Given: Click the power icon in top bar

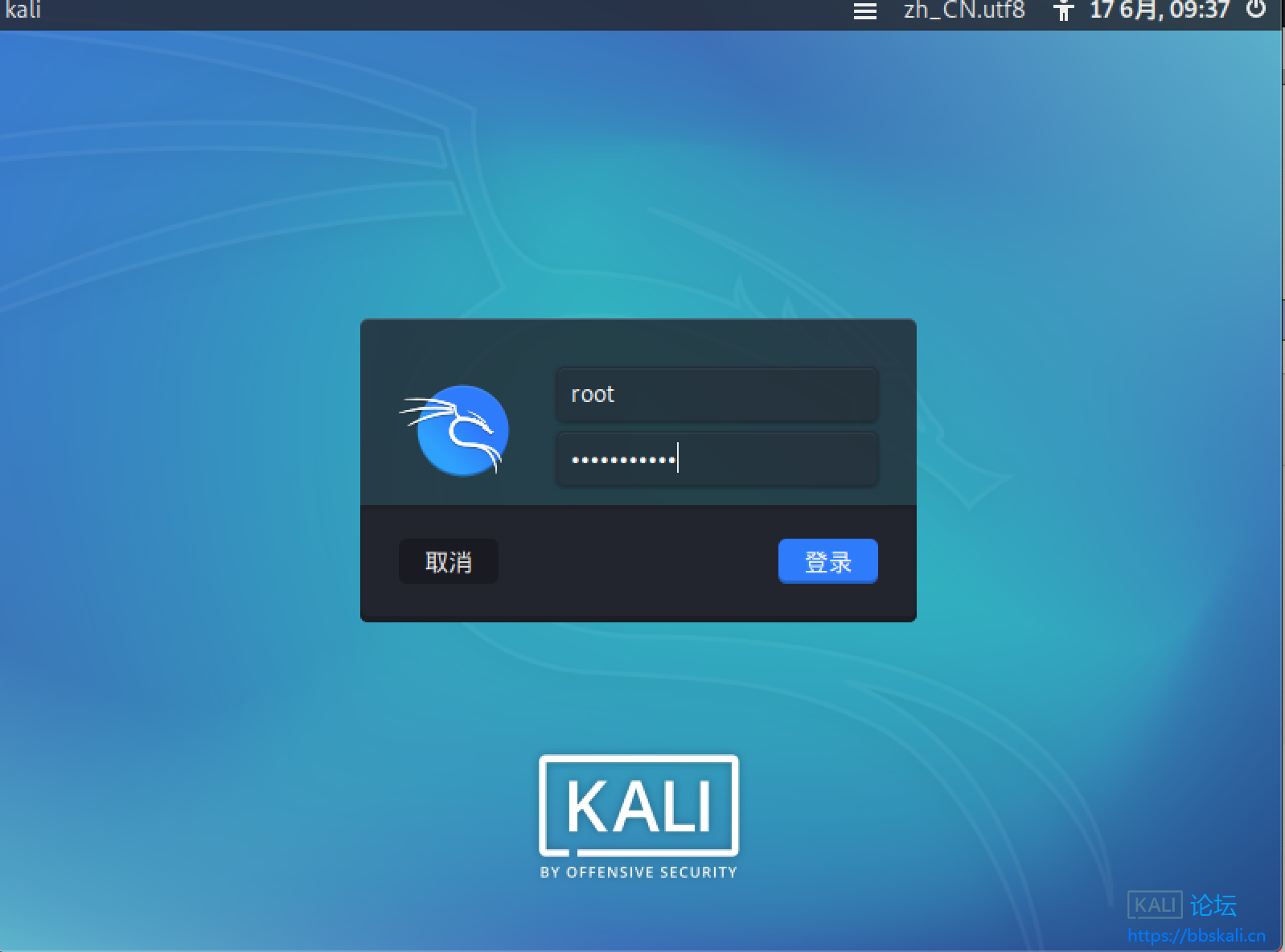Looking at the screenshot, I should (x=1255, y=10).
